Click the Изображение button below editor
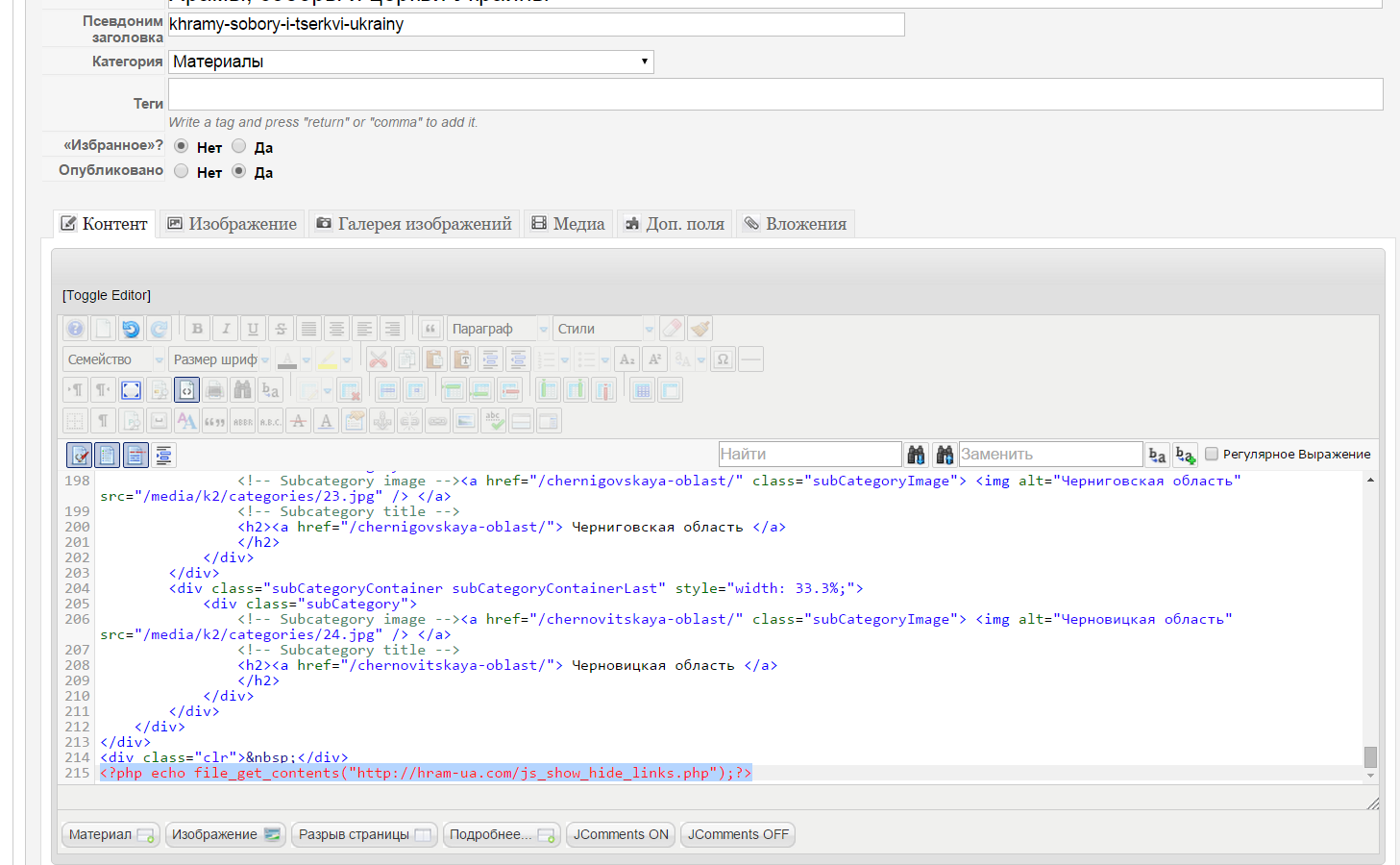Screen dimensions: 1400x865 click(x=226, y=834)
